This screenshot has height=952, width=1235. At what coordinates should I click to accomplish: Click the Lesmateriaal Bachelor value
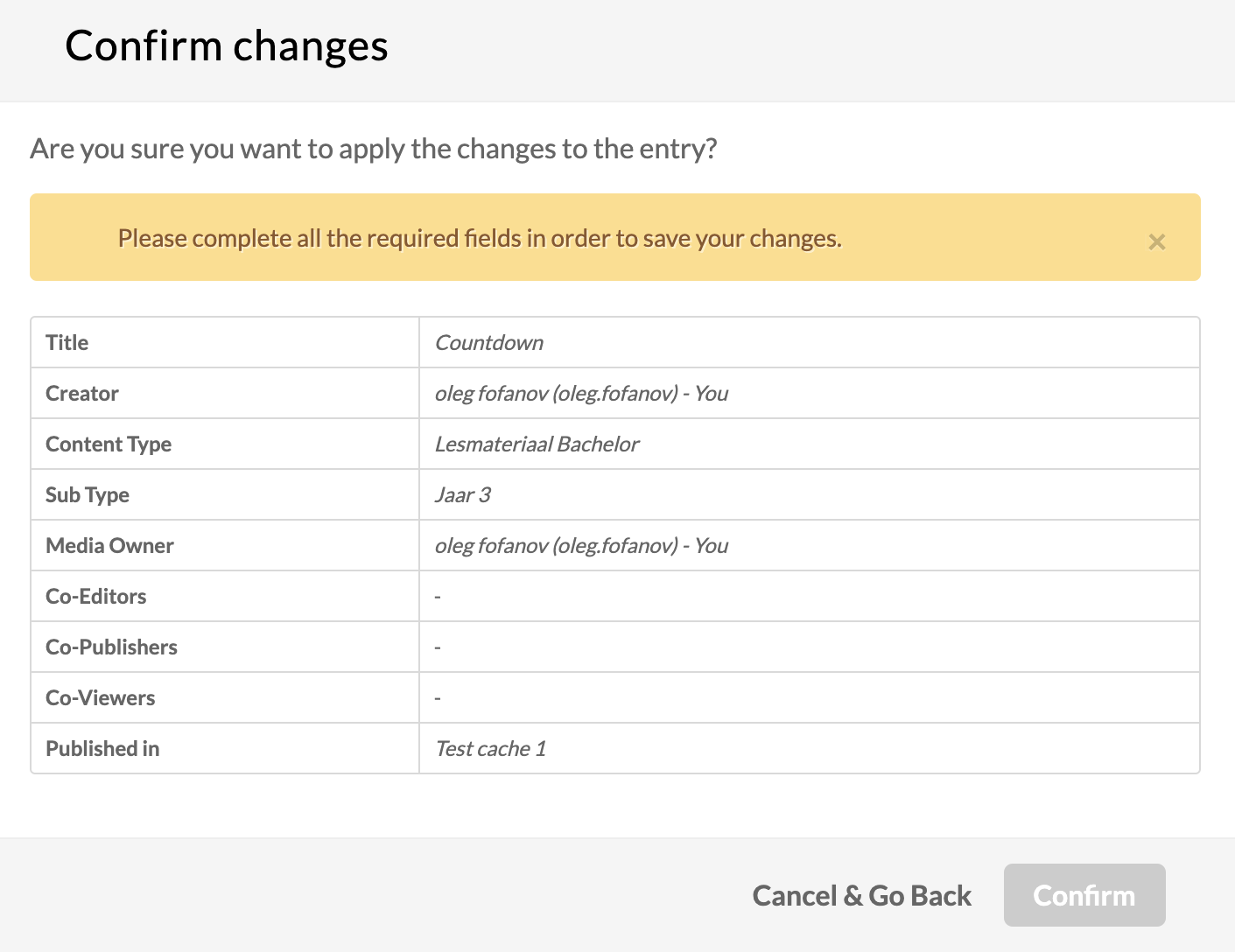(537, 444)
